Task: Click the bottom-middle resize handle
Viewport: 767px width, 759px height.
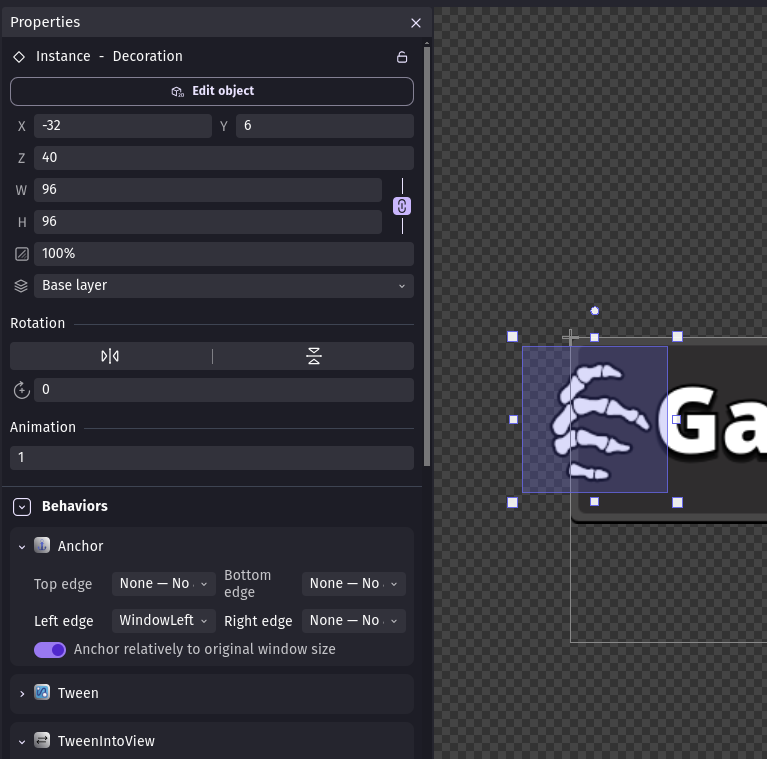Action: point(594,501)
